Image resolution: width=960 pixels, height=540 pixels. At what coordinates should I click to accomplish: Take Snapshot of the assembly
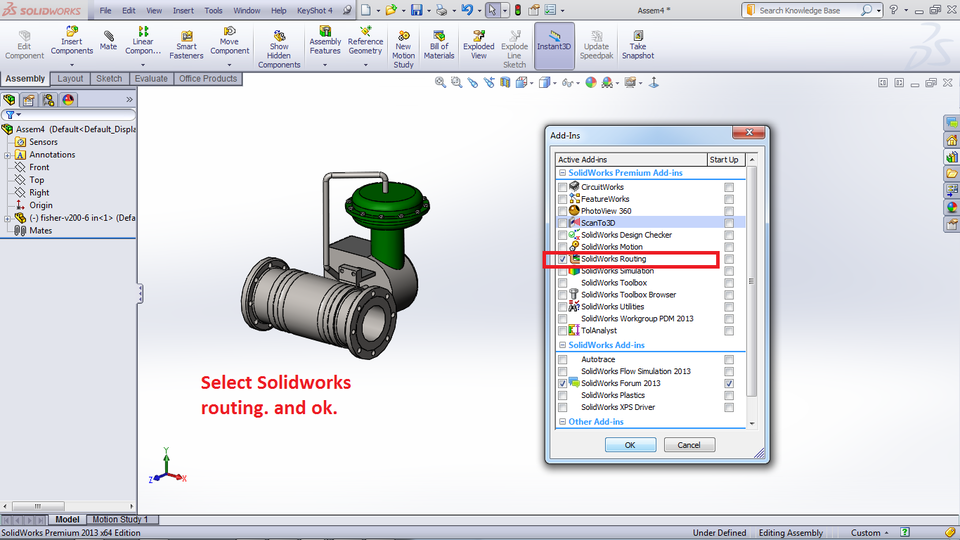click(638, 45)
